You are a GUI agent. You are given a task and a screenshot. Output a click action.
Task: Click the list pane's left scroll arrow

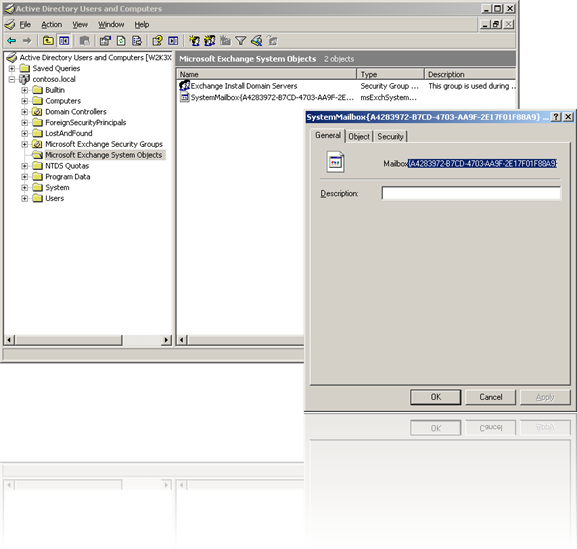(x=182, y=340)
